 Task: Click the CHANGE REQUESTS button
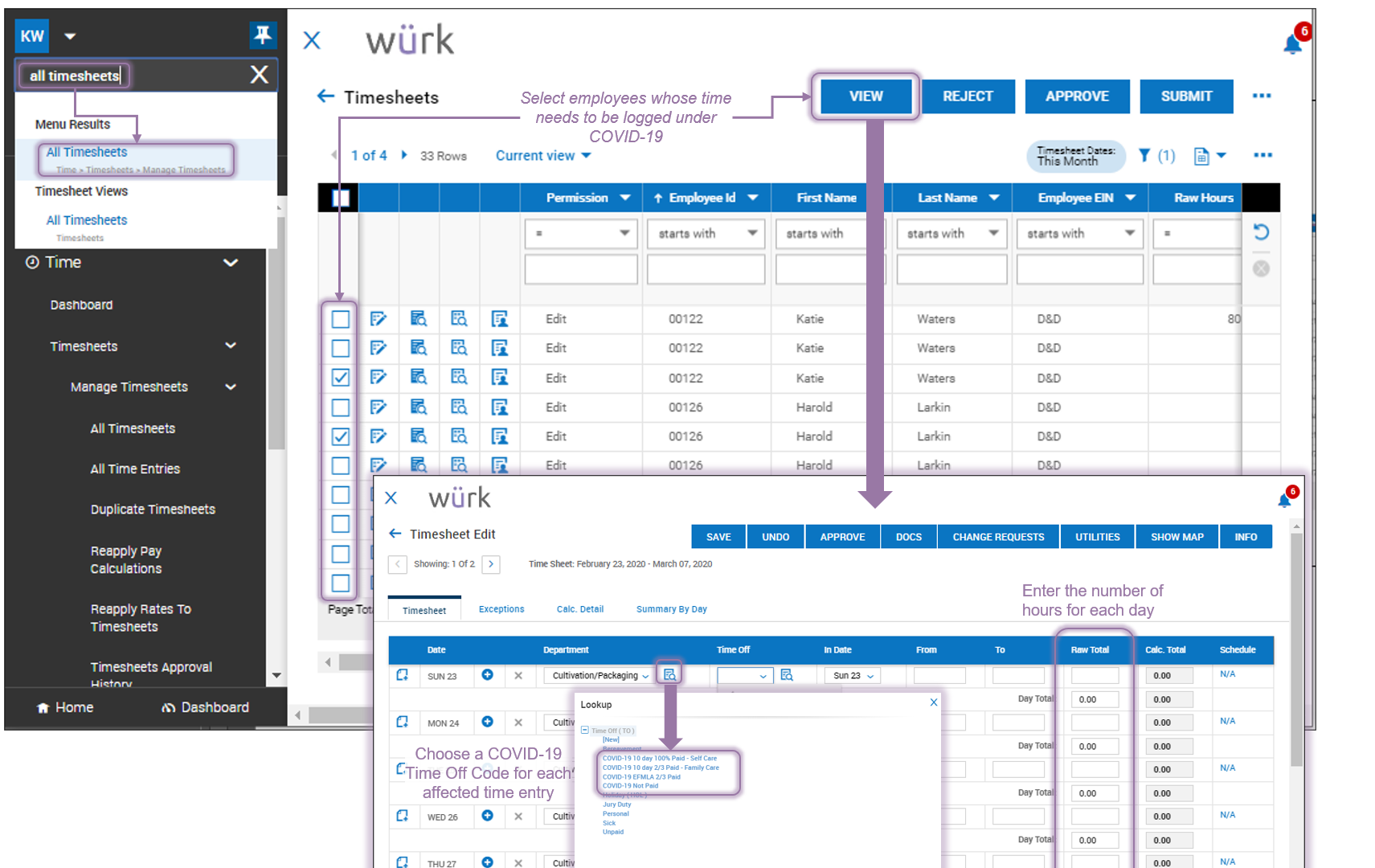coord(998,537)
